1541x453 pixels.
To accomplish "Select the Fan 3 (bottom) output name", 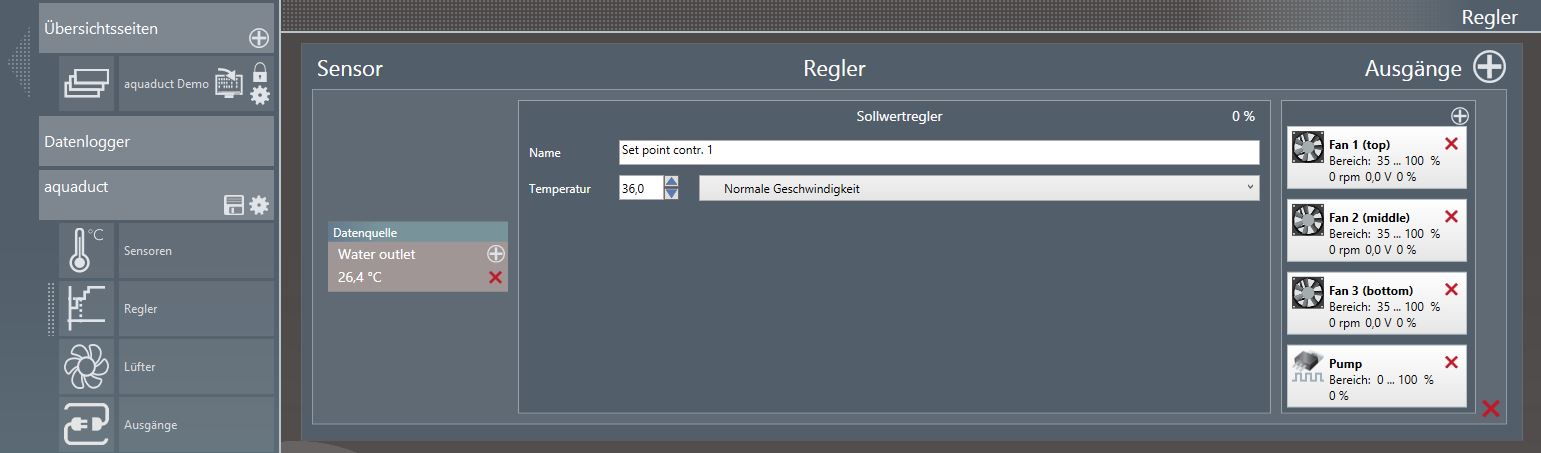I will [1371, 291].
